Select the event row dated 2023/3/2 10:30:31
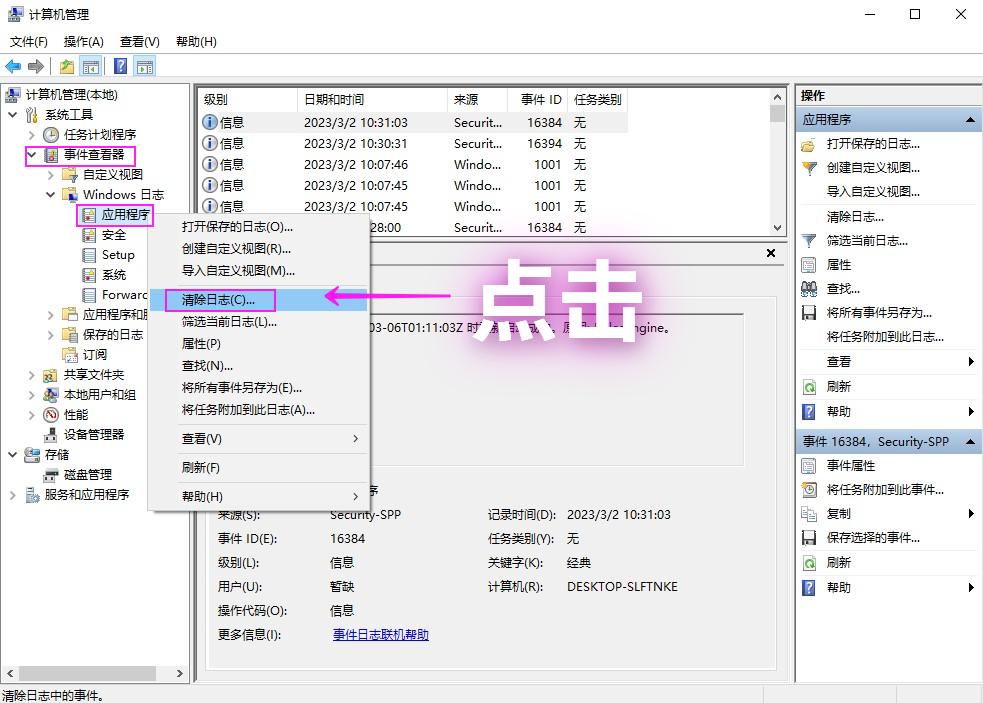This screenshot has width=983, height=703. 414,144
